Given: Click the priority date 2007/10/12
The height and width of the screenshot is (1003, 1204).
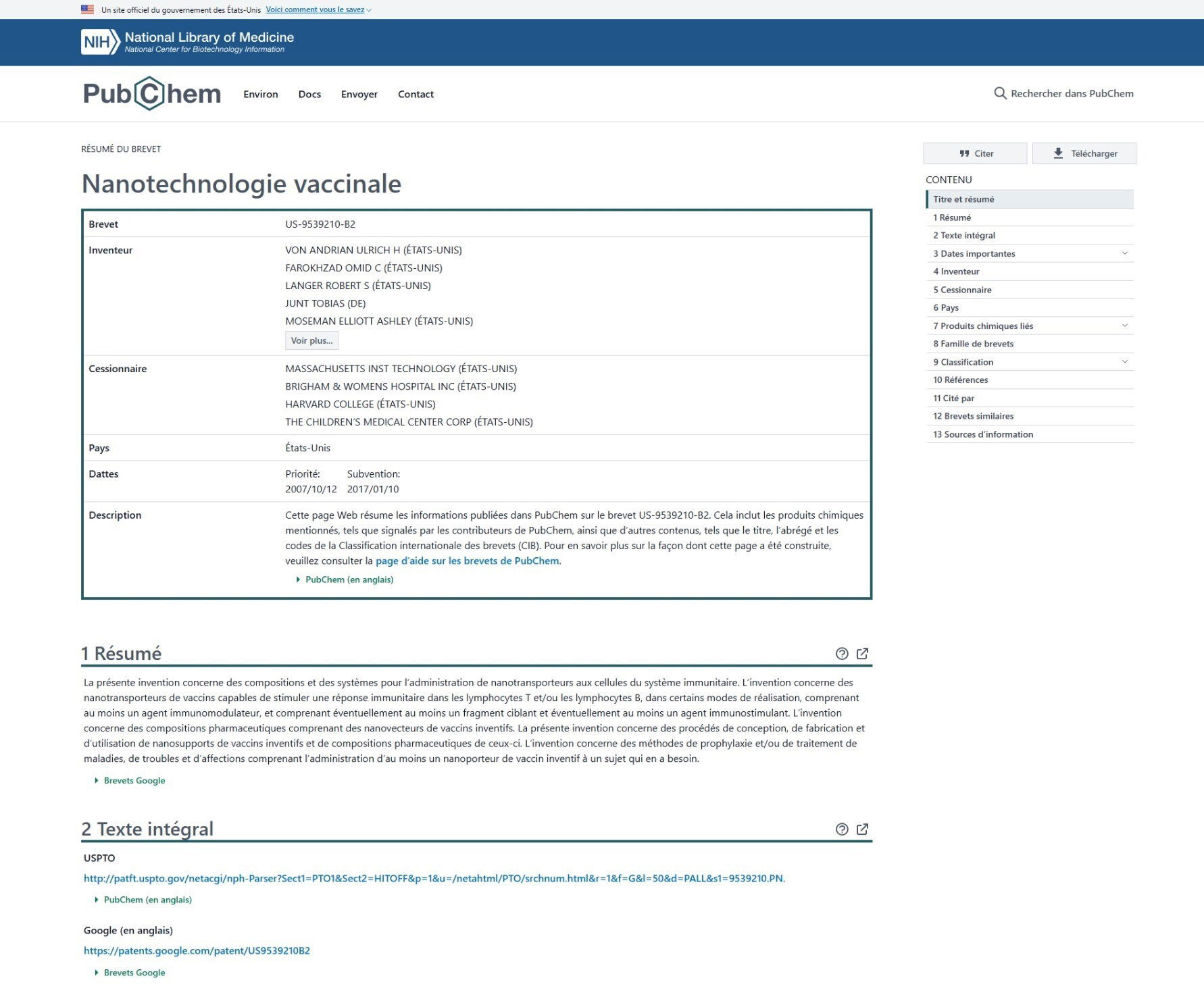Looking at the screenshot, I should (311, 489).
